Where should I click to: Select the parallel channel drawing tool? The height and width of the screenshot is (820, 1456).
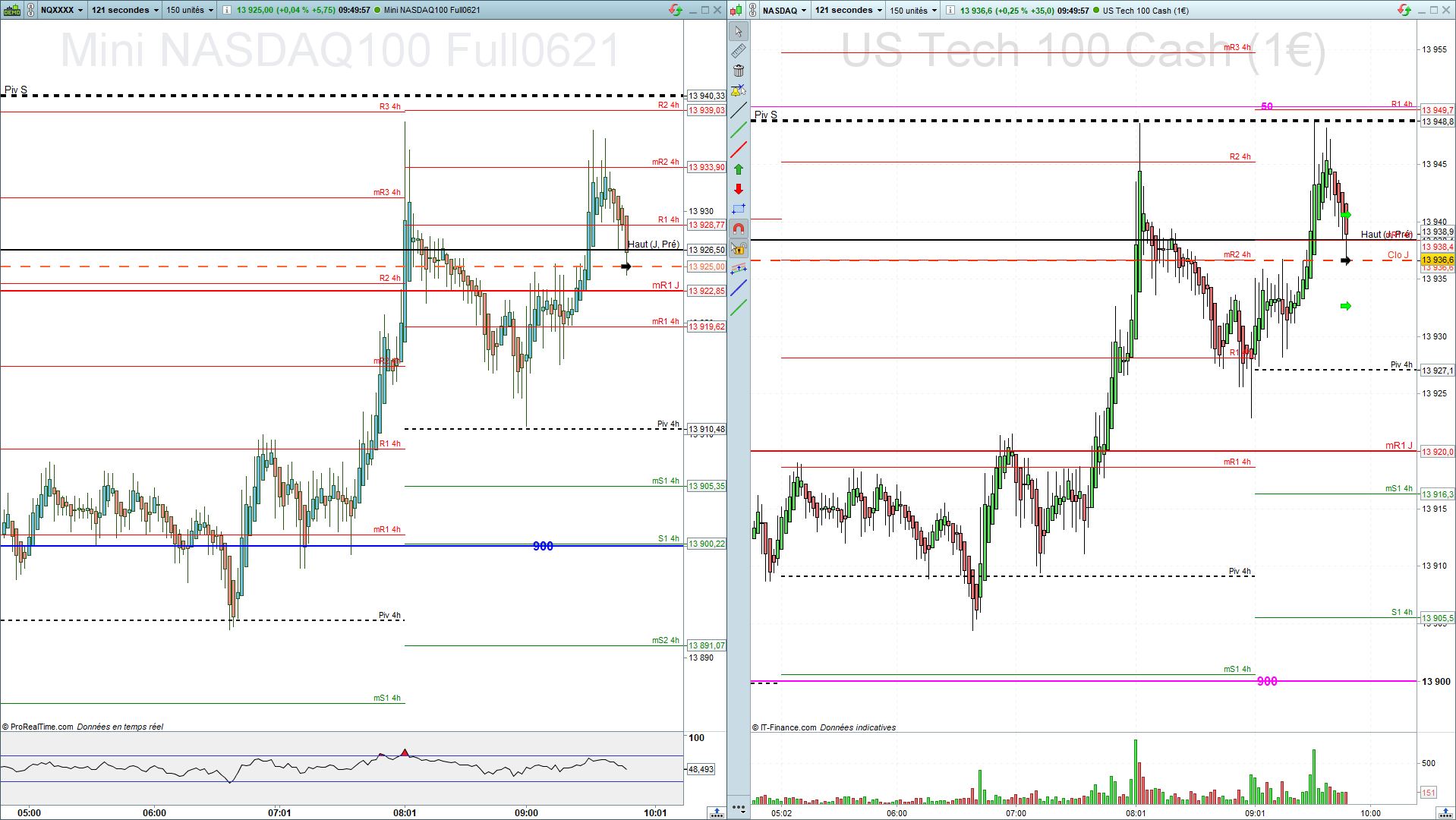pyautogui.click(x=738, y=268)
